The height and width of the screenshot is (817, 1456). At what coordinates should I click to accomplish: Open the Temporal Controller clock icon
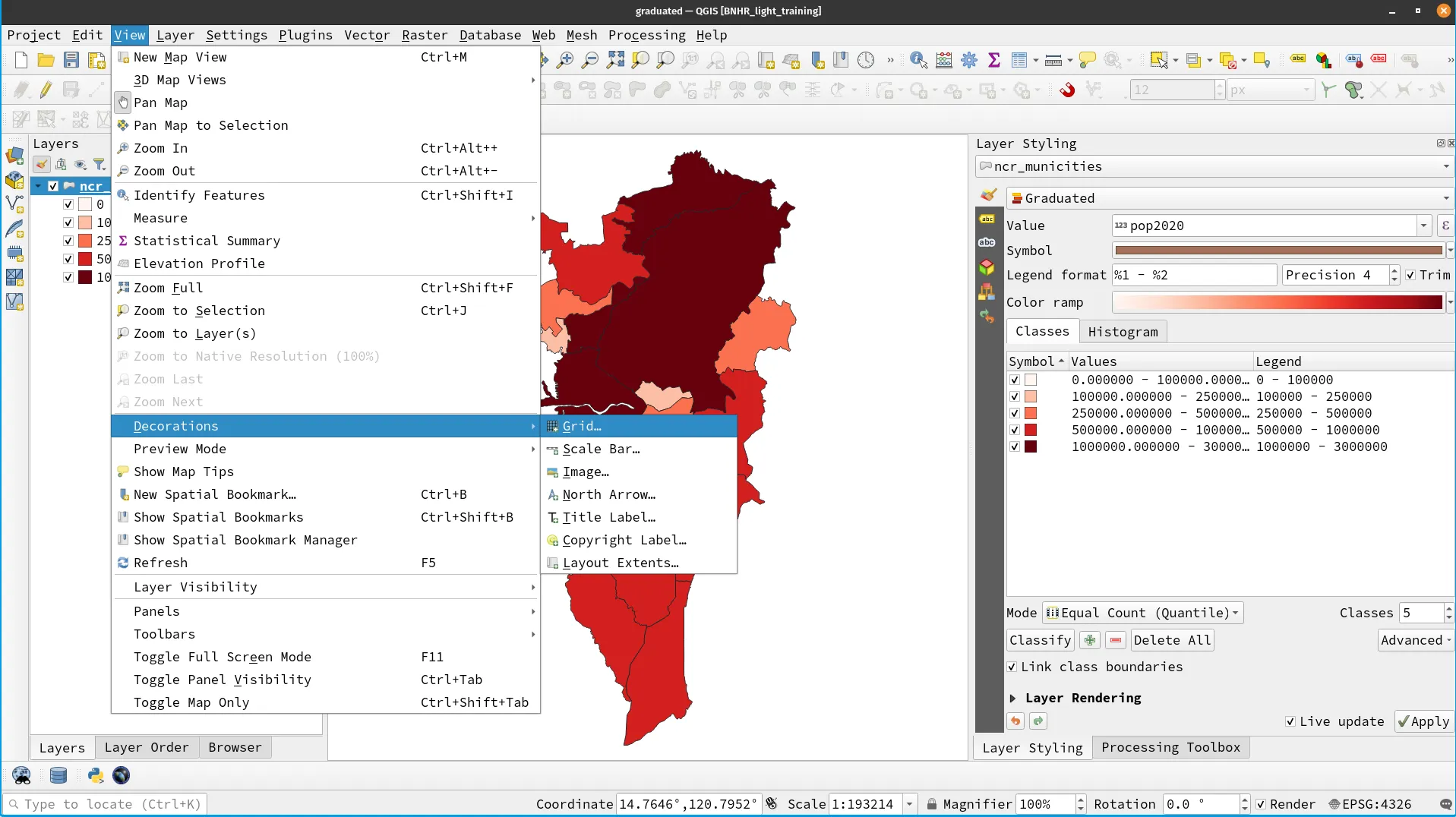(865, 61)
